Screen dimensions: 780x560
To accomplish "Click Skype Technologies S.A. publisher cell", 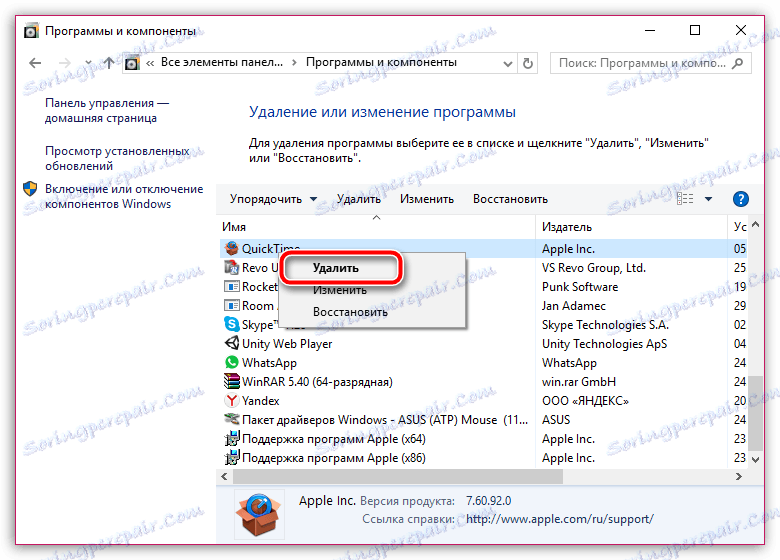I will click(605, 325).
